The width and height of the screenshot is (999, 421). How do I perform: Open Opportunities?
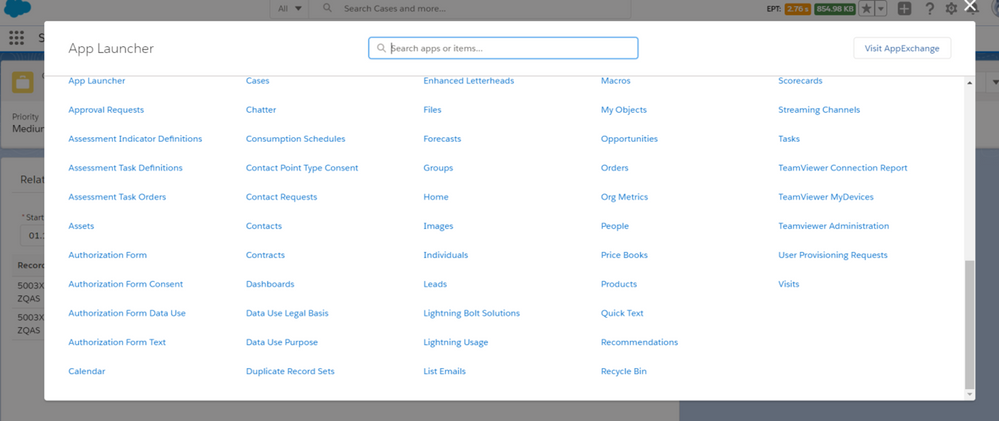click(629, 139)
